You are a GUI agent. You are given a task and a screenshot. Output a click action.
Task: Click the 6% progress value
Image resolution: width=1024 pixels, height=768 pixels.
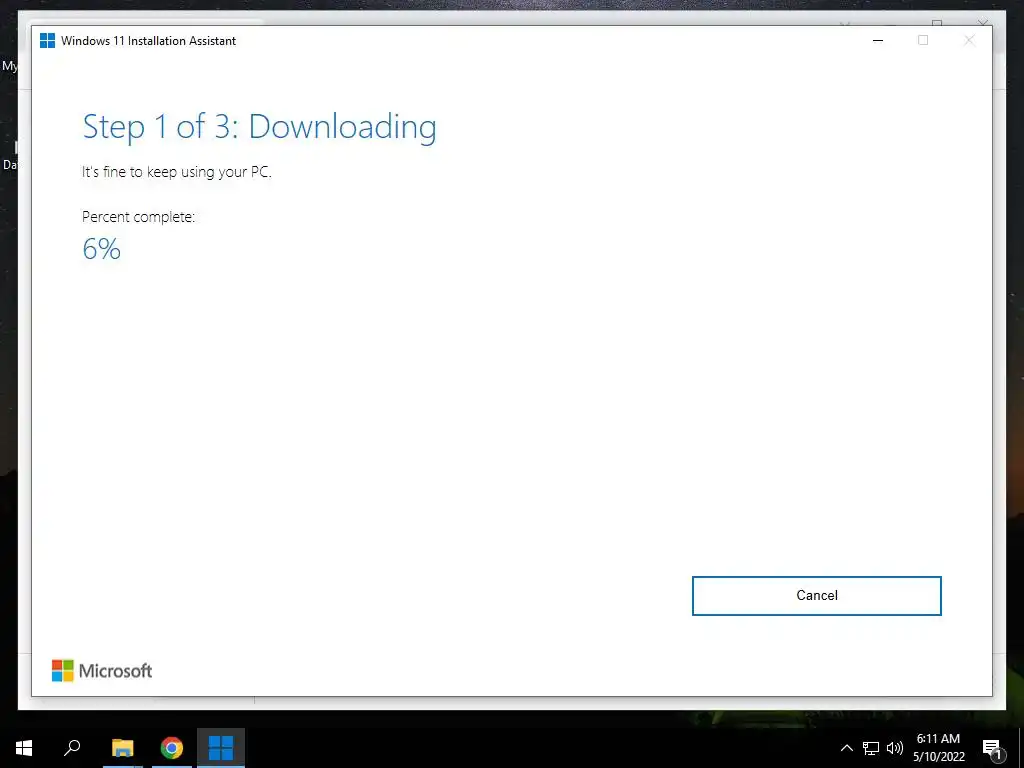click(x=101, y=249)
